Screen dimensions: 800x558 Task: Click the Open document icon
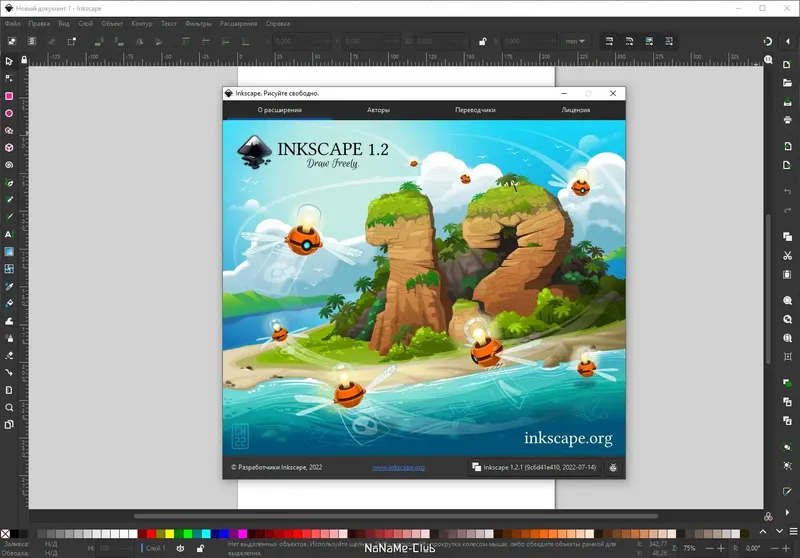click(x=787, y=83)
